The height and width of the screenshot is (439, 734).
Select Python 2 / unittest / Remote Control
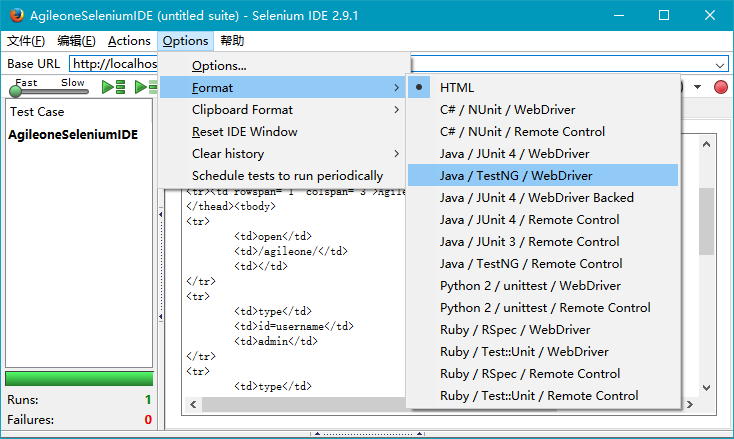coord(543,307)
